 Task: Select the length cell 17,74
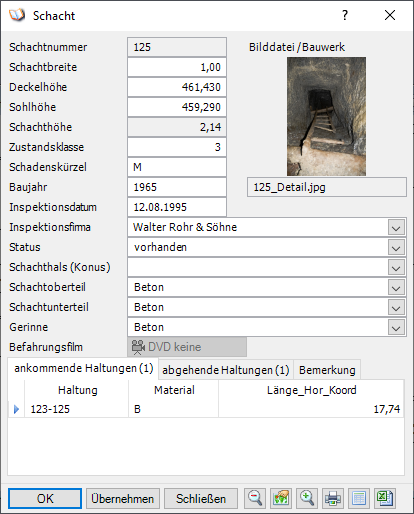point(311,409)
